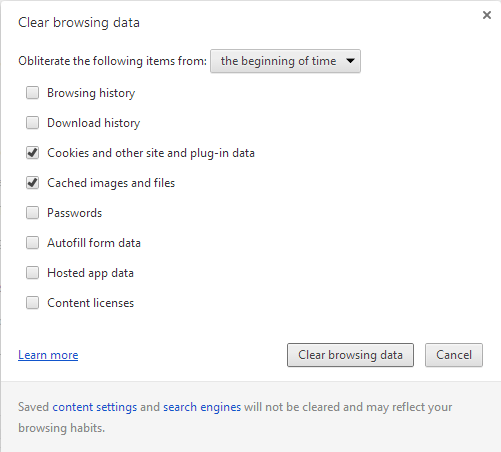Close the Clear browsing data dialog
The image size is (501, 452).
coord(487,15)
